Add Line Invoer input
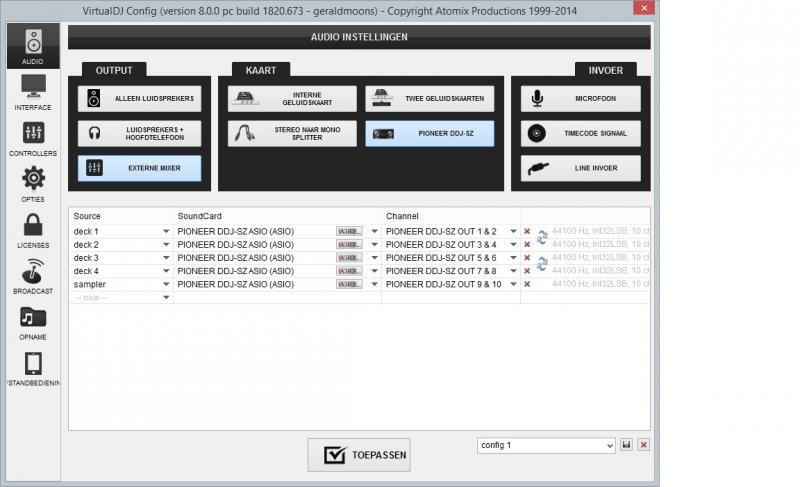800x487 pixels. (x=581, y=168)
